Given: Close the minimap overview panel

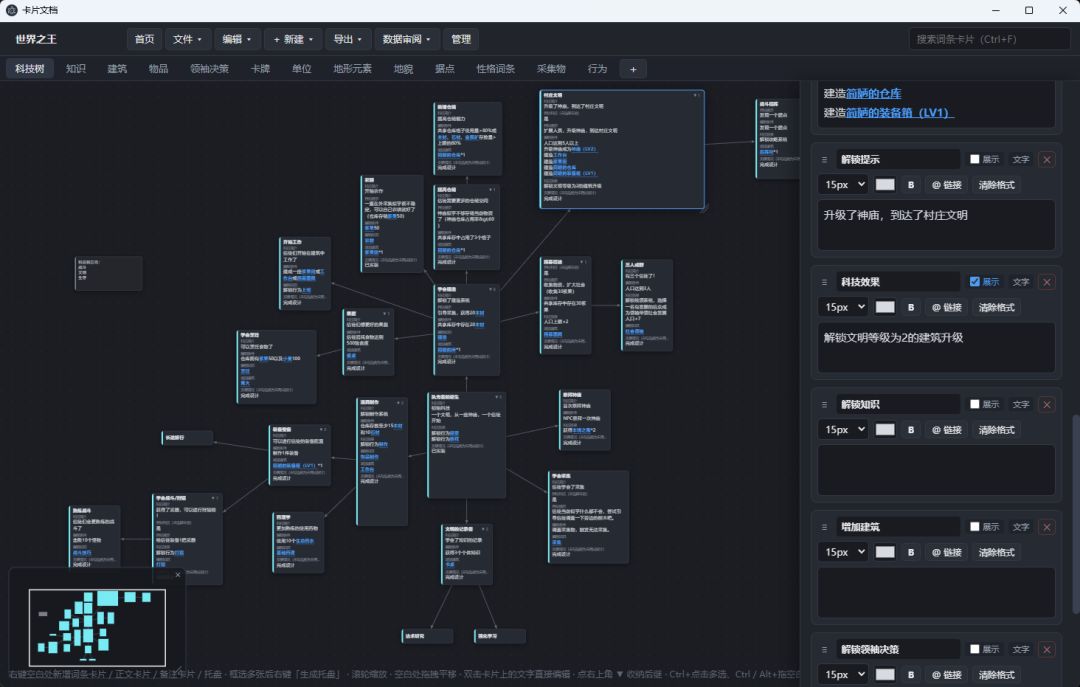Looking at the screenshot, I should [x=178, y=575].
